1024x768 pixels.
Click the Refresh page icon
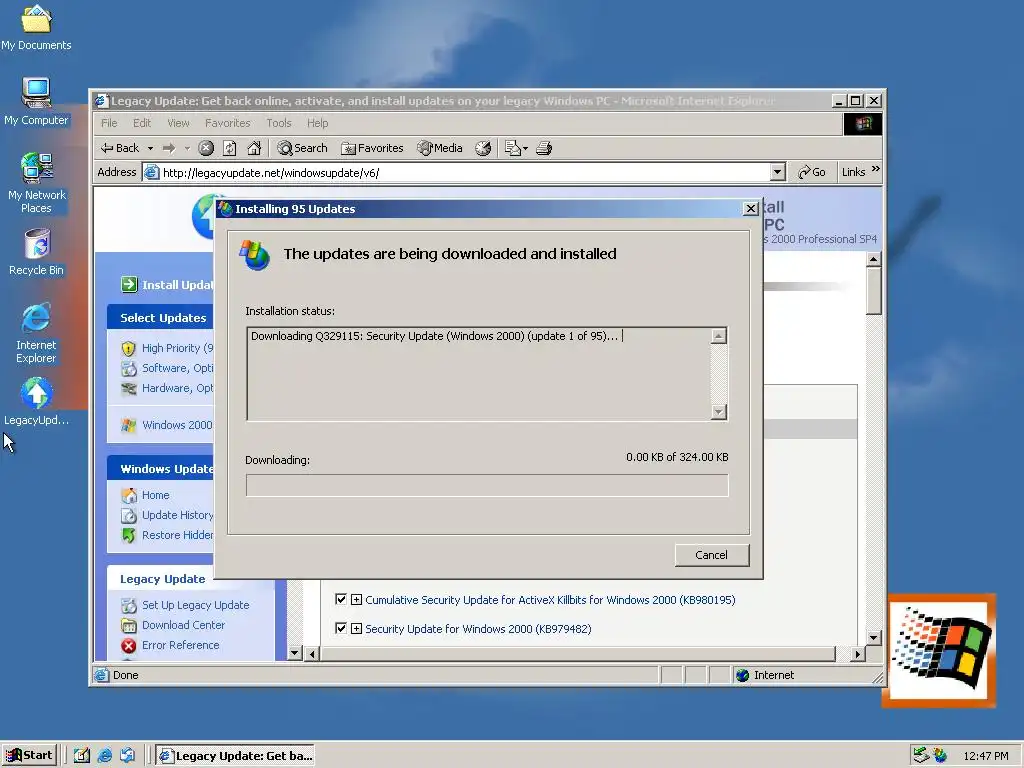(x=230, y=148)
